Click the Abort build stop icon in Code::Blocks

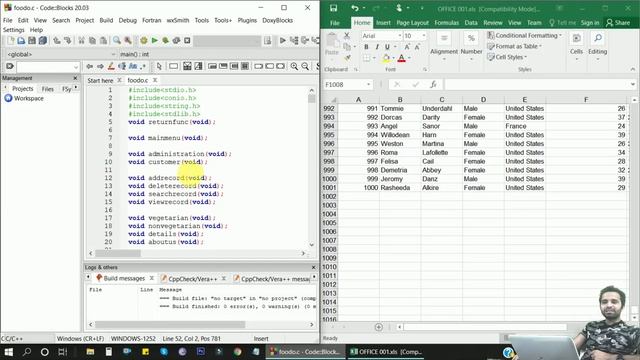[x=187, y=40]
